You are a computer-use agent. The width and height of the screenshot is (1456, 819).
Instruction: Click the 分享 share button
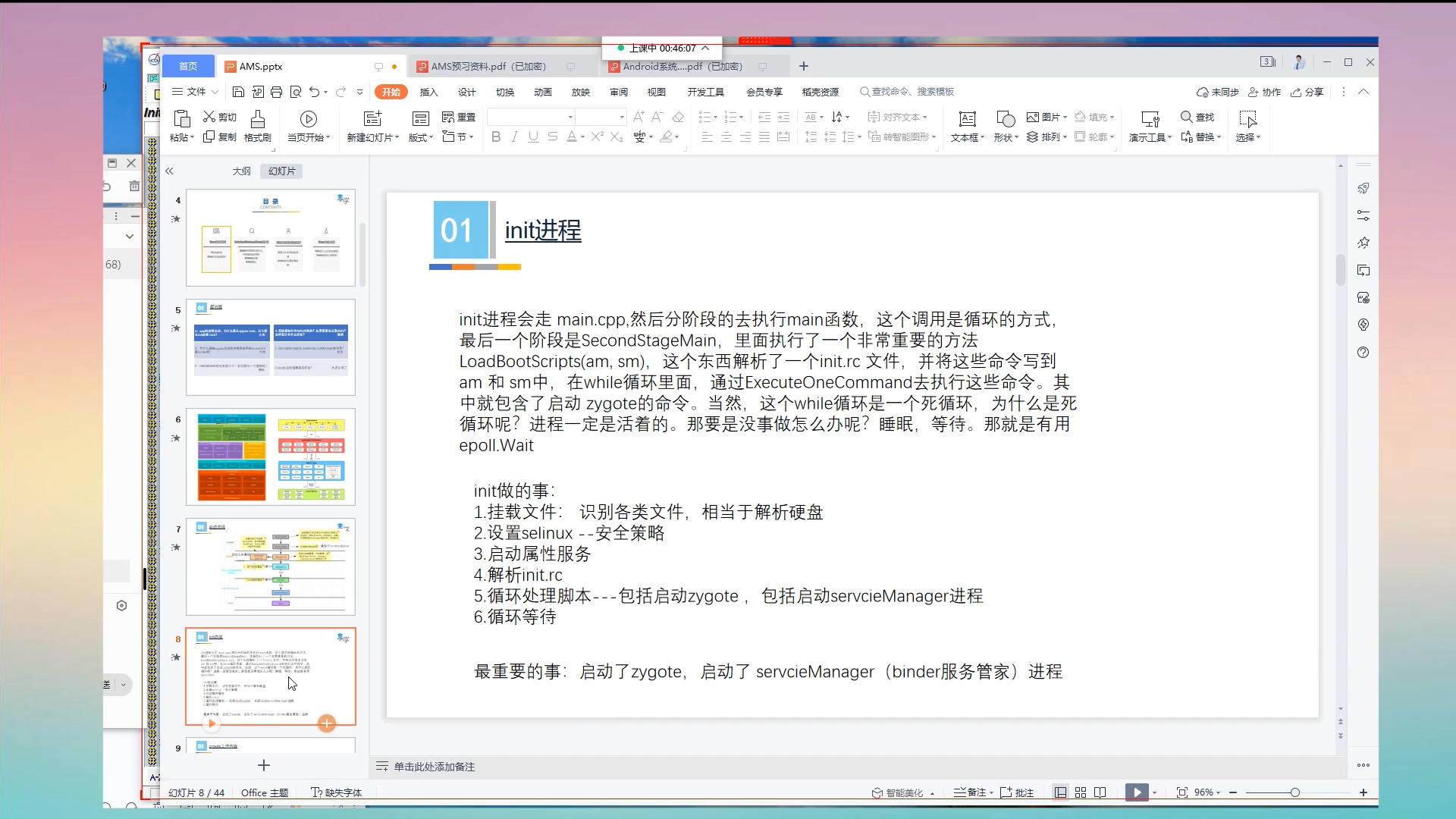point(1307,92)
